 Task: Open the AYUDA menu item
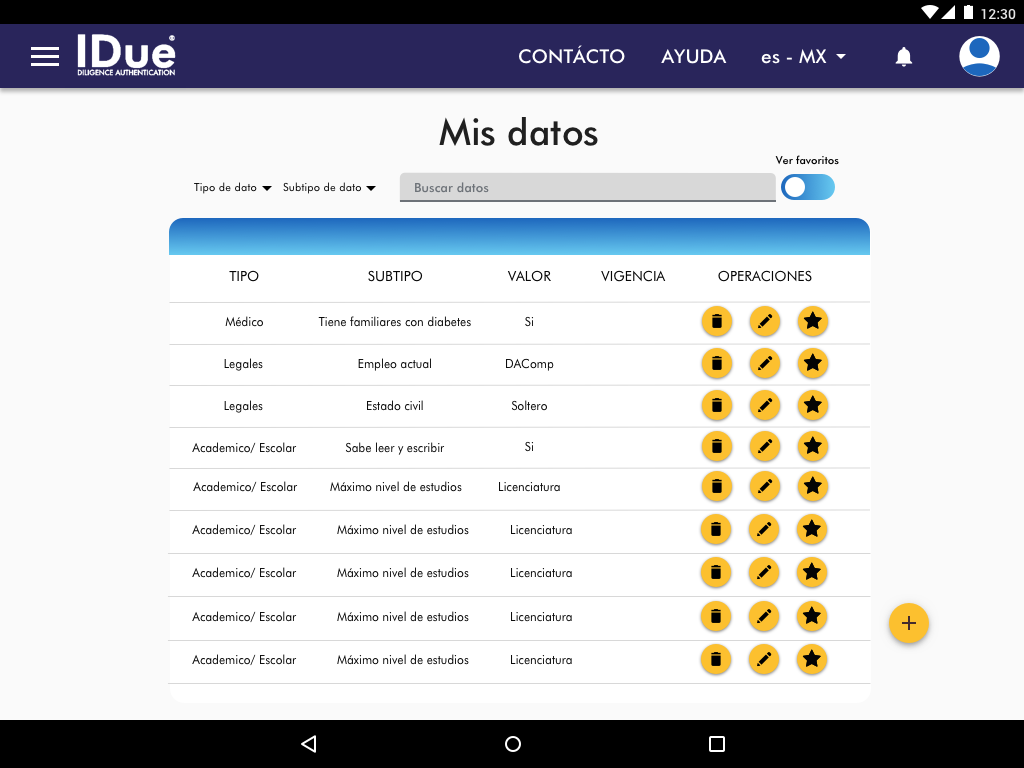tap(693, 57)
